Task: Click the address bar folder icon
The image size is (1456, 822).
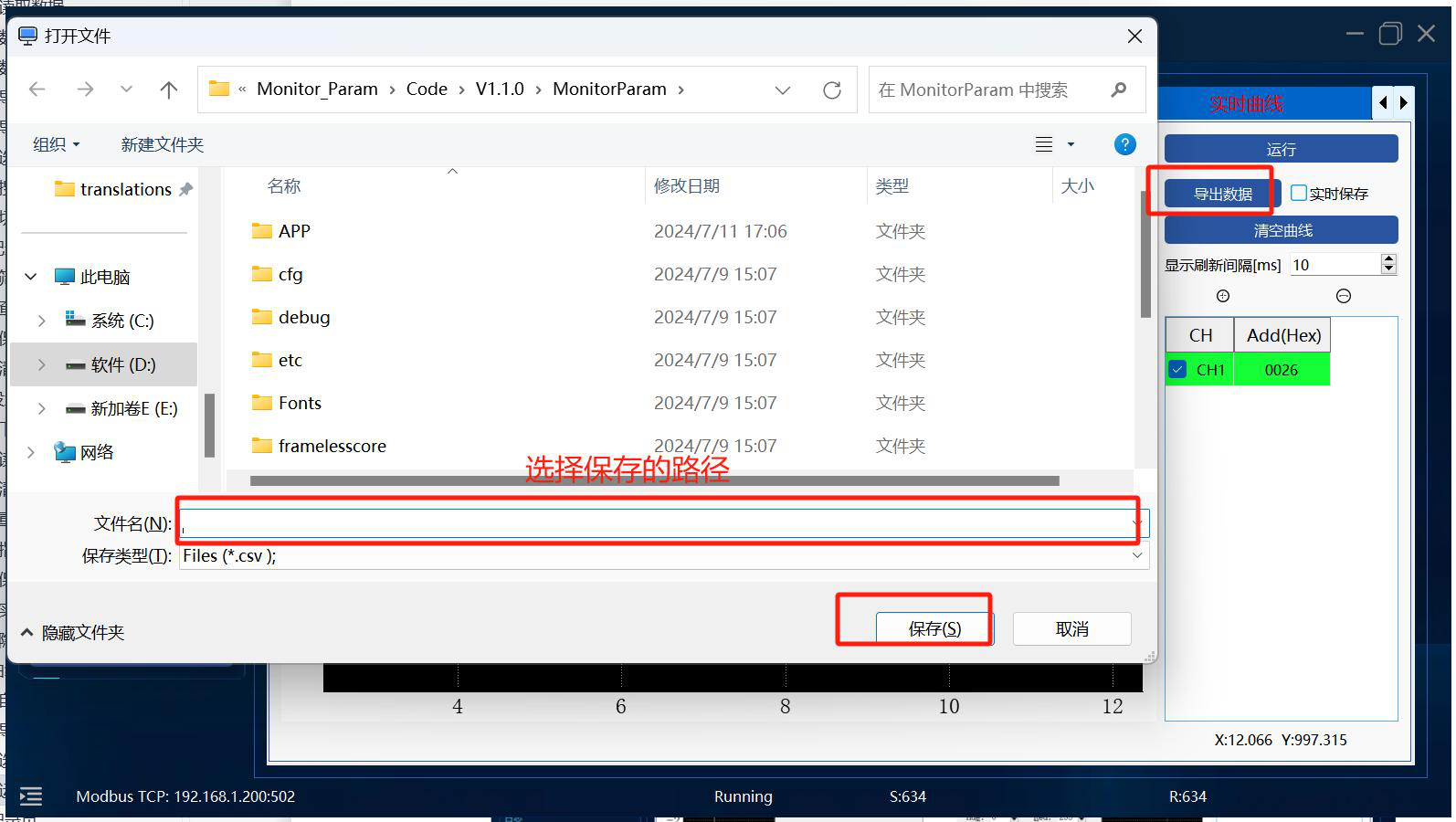Action: coord(219,89)
